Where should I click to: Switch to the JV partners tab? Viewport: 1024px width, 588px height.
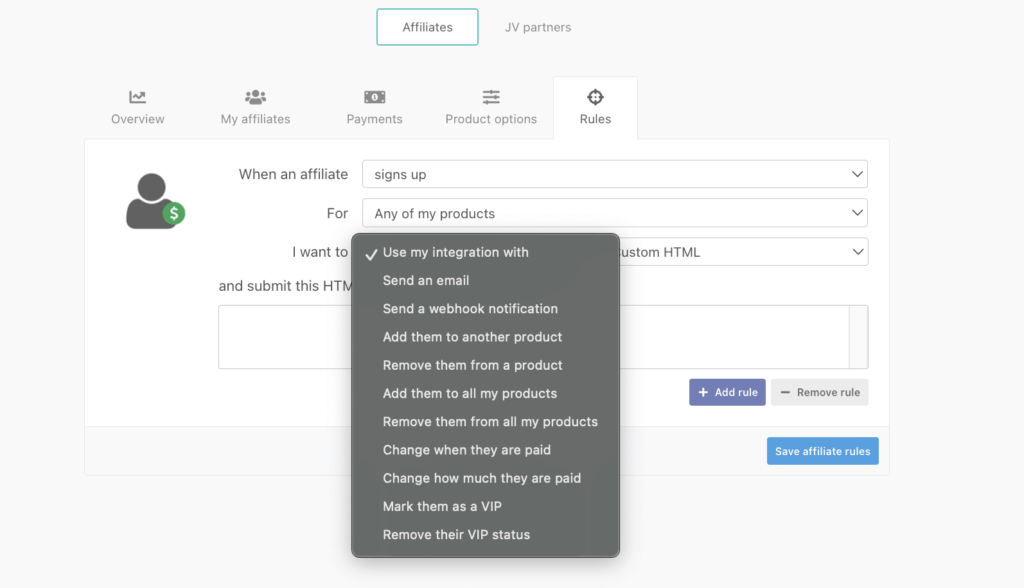pyautogui.click(x=538, y=27)
